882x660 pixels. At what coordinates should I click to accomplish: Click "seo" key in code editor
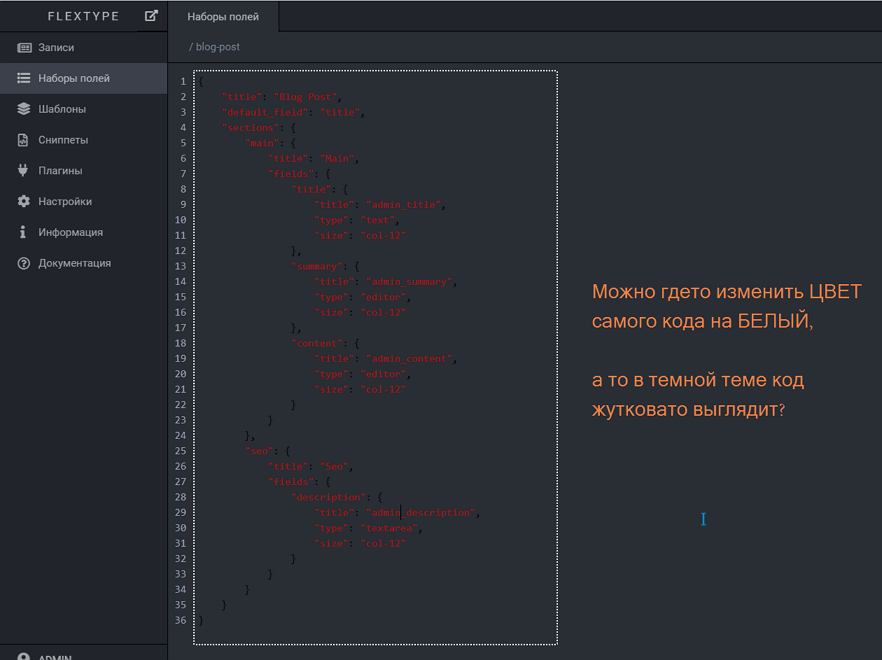[x=259, y=451]
